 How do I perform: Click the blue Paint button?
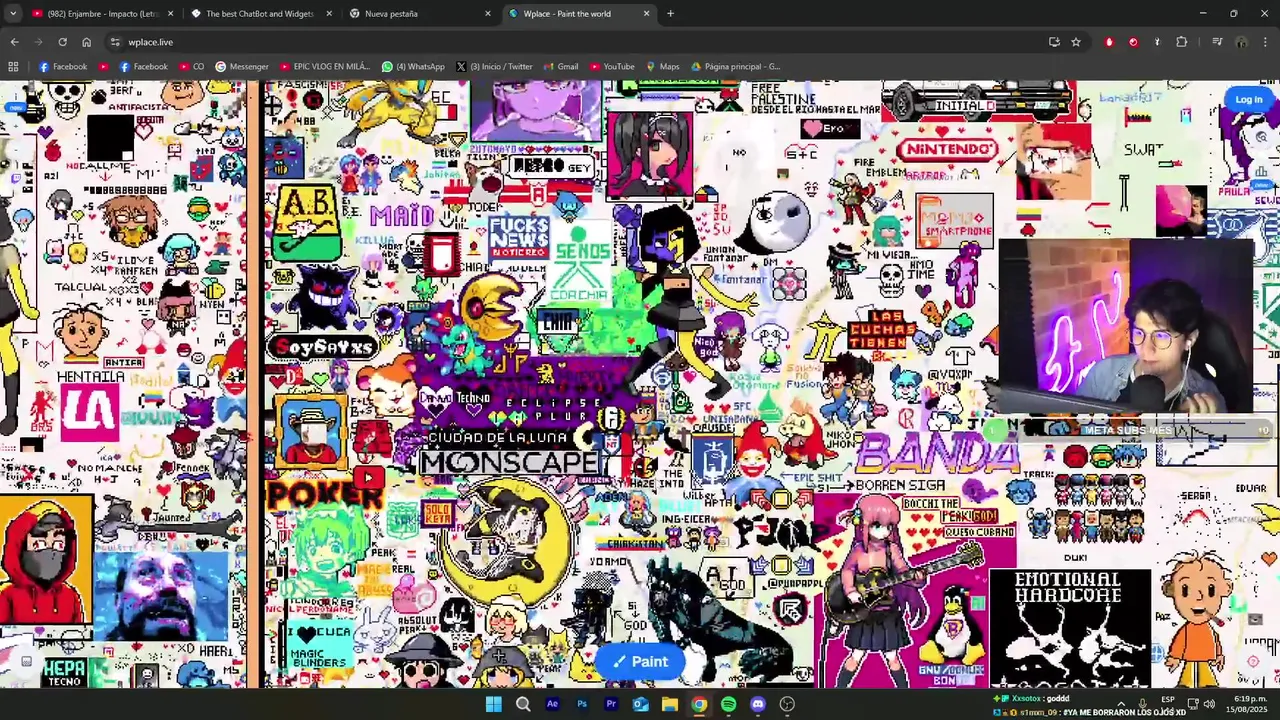click(640, 661)
